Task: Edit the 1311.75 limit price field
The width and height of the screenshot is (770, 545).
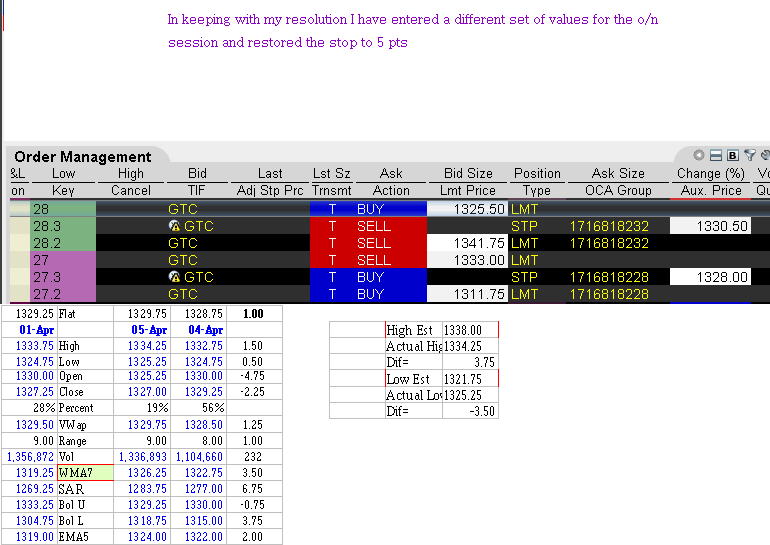Action: (x=468, y=294)
